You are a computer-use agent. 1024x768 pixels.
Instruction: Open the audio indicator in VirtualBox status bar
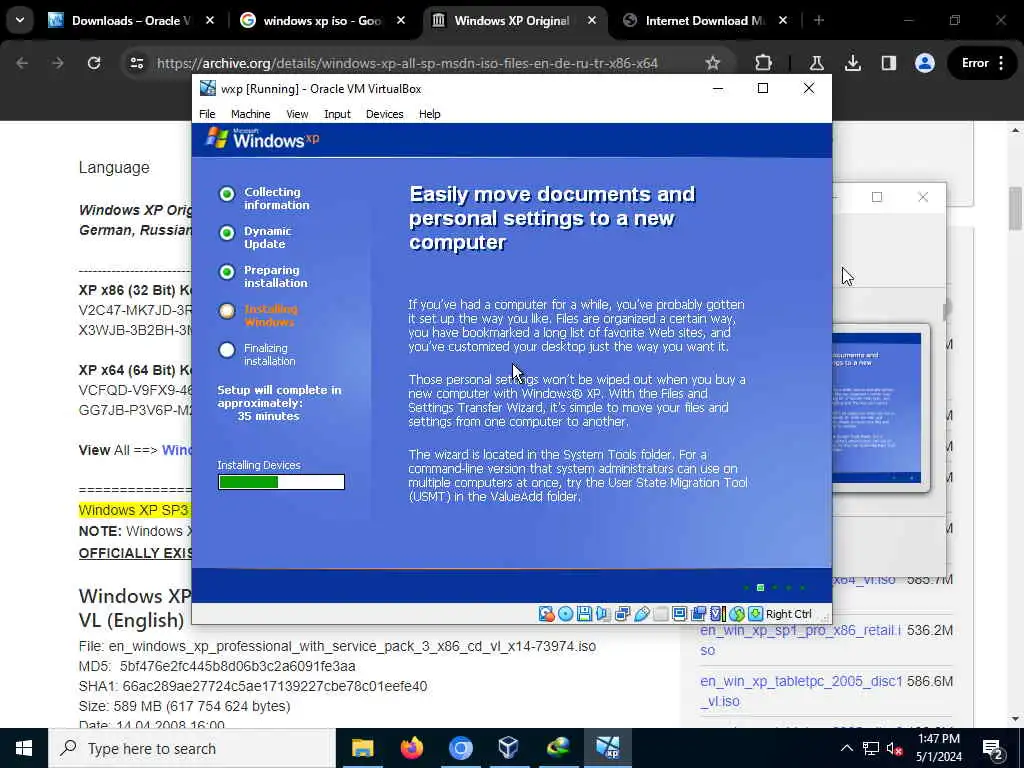[603, 614]
